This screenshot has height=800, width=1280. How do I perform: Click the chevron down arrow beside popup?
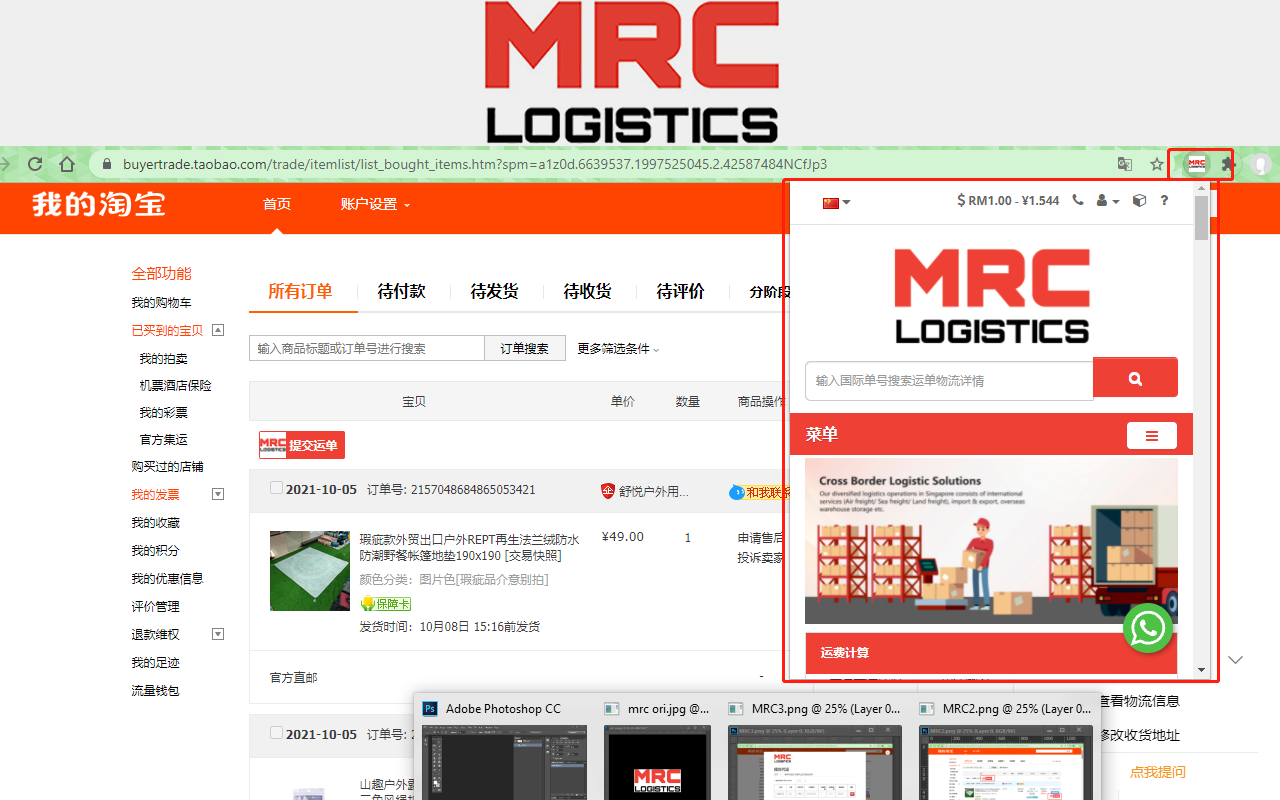pyautogui.click(x=1236, y=660)
